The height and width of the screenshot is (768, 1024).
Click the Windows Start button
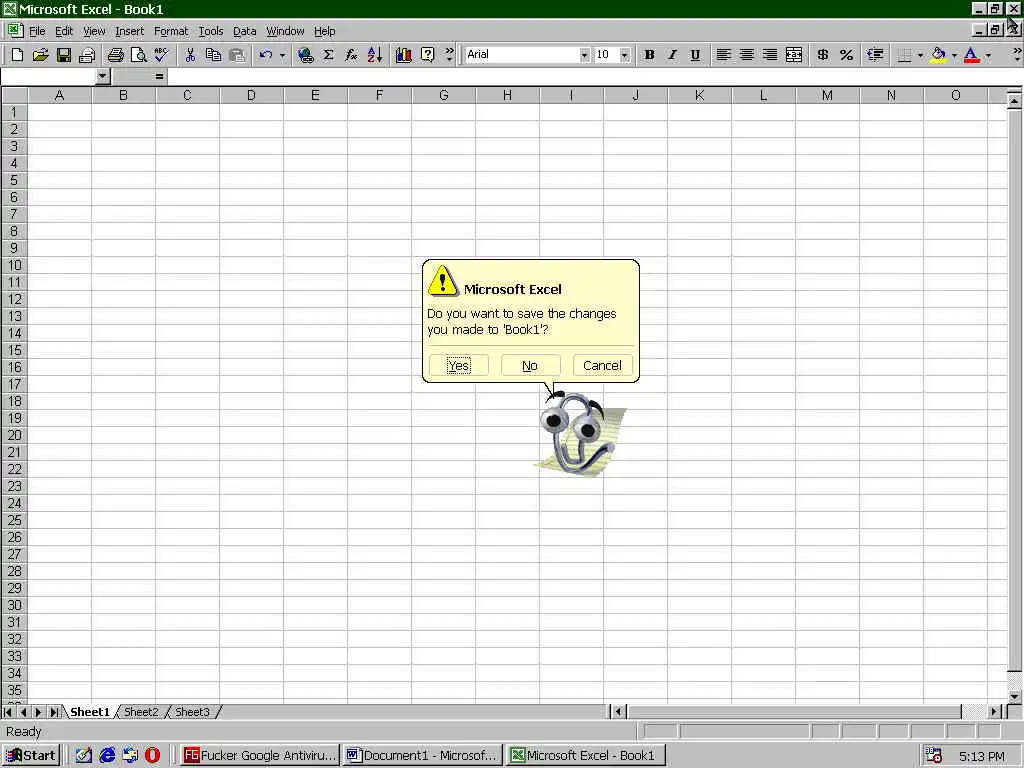pyautogui.click(x=31, y=755)
